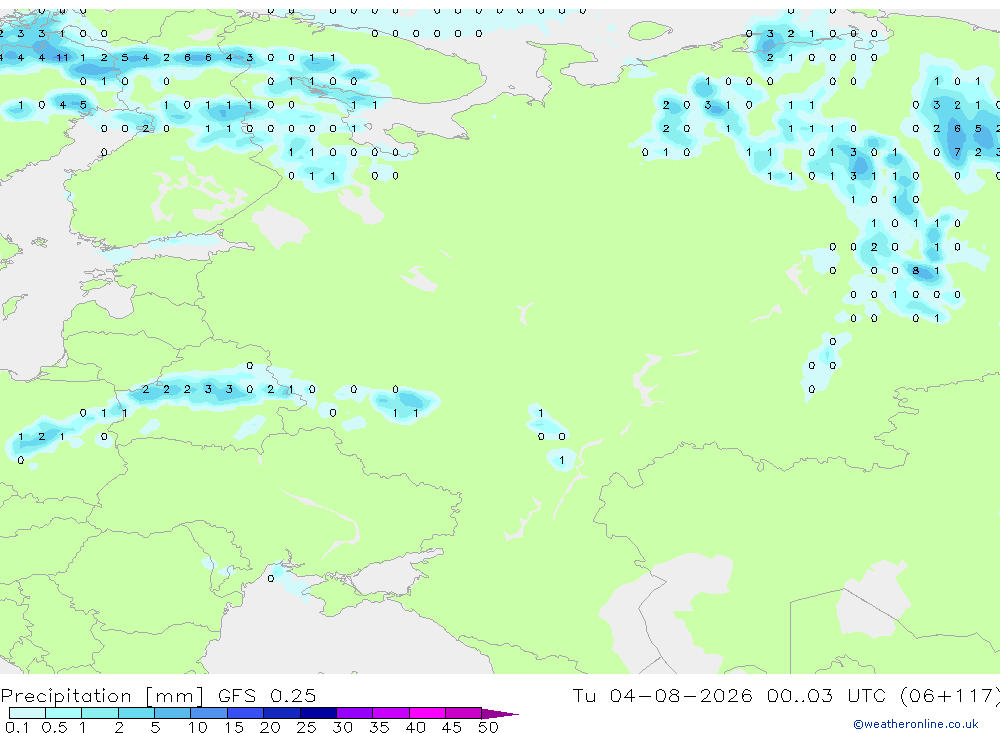Image resolution: width=1000 pixels, height=733 pixels.
Task: Click the 10–15 mm medium blue legend swatch
Action: (x=209, y=713)
